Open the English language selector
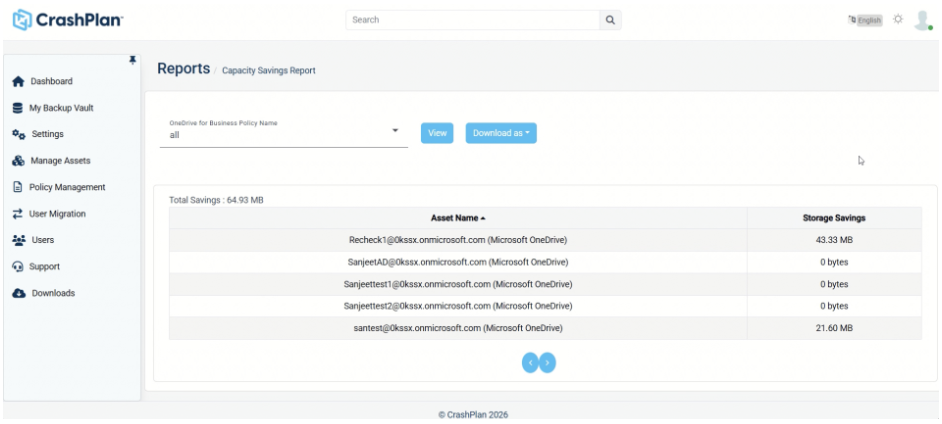This screenshot has width=942, height=424. tap(869, 20)
